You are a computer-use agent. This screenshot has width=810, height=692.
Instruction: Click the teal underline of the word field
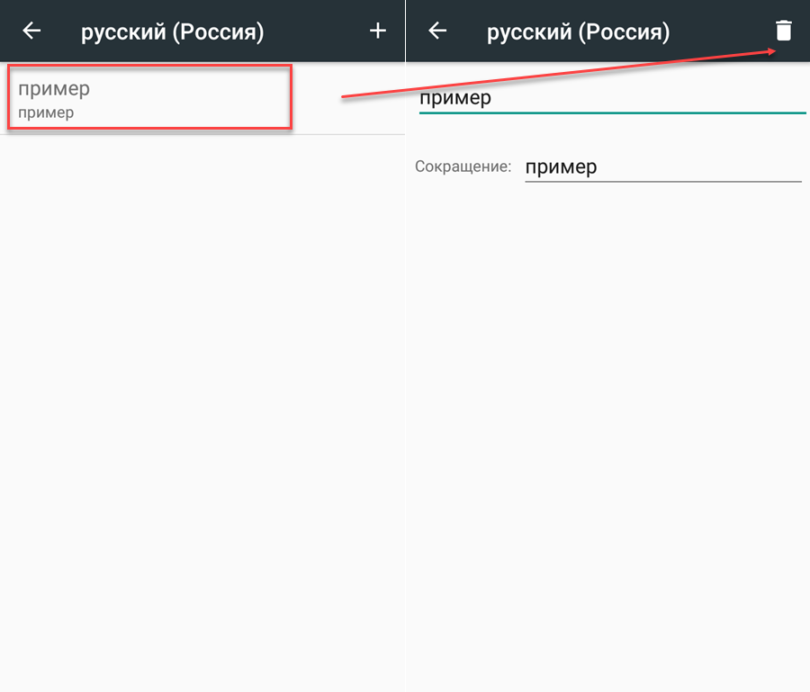pyautogui.click(x=610, y=113)
